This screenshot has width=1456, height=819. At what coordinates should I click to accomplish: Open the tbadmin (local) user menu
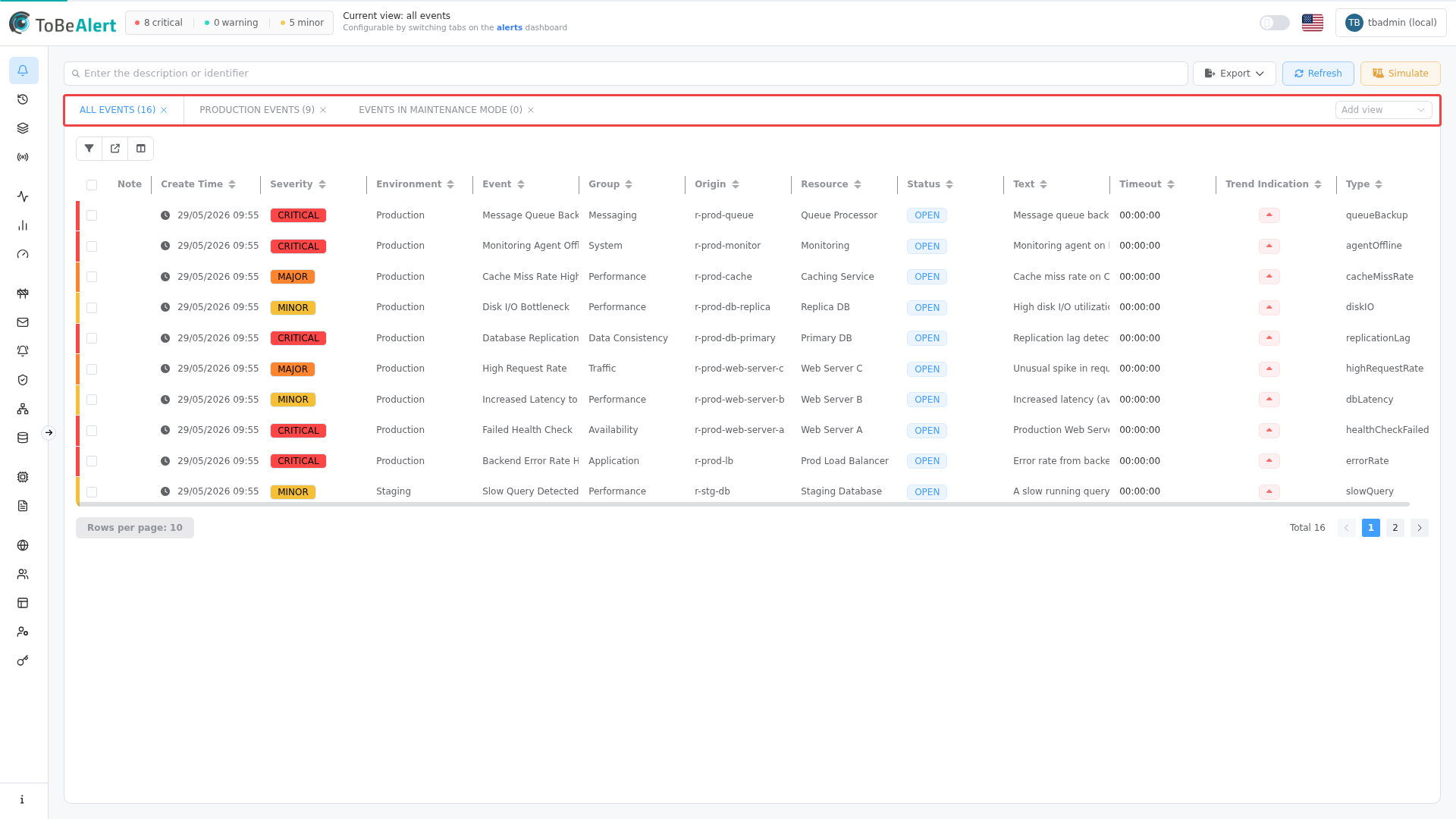coord(1391,23)
